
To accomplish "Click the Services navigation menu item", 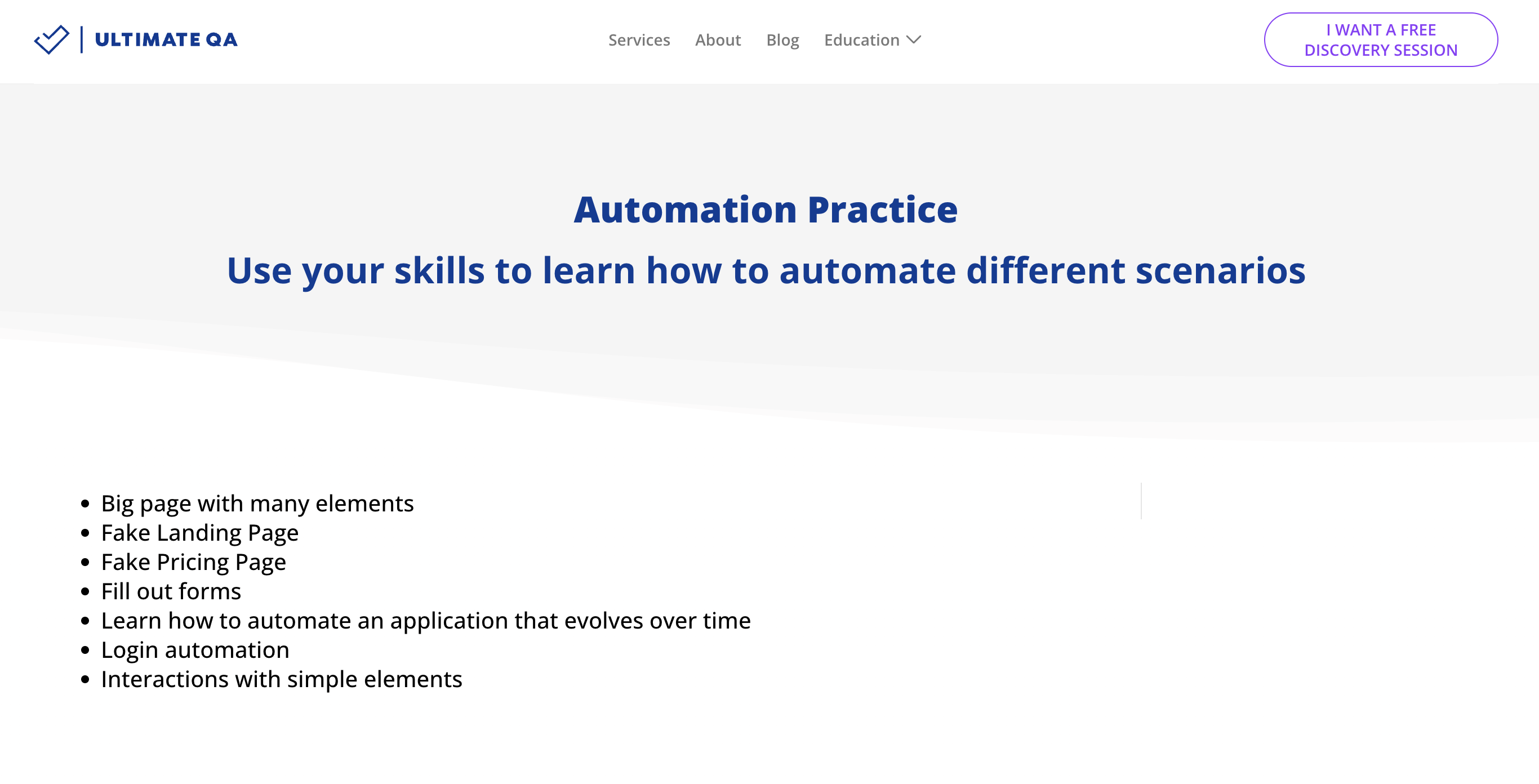I will [639, 40].
